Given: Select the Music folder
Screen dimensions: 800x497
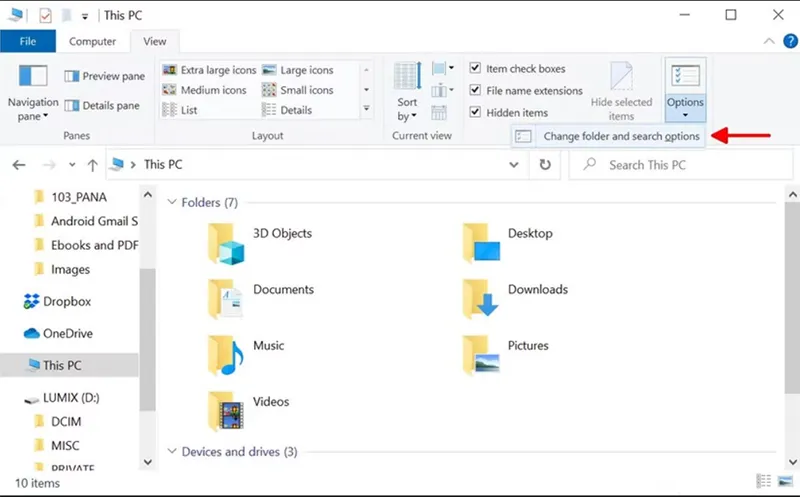Looking at the screenshot, I should 246,356.
